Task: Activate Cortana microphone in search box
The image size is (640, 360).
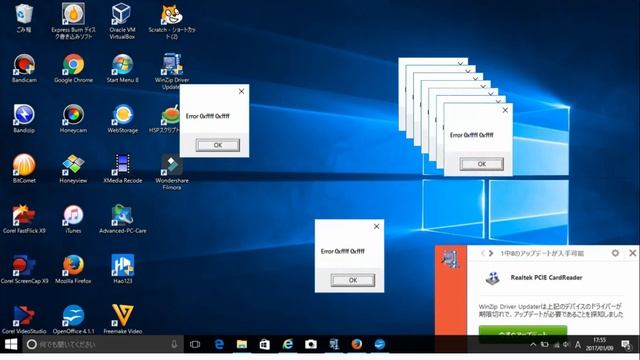Action: (x=174, y=344)
